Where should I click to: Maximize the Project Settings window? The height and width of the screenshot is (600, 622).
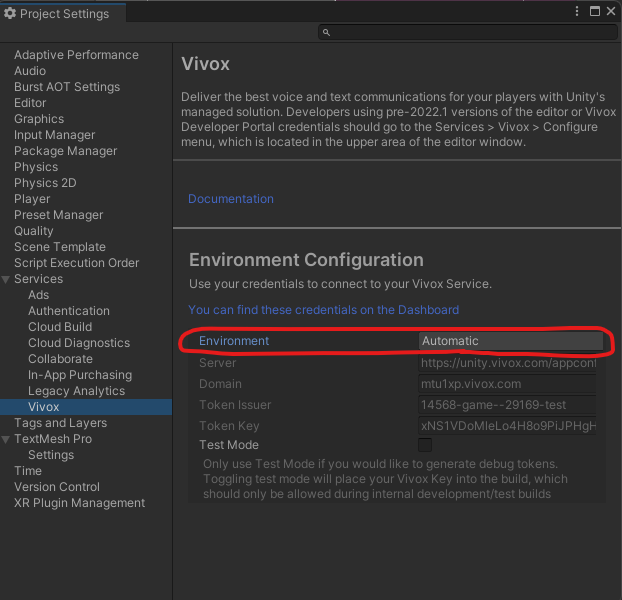(x=595, y=11)
